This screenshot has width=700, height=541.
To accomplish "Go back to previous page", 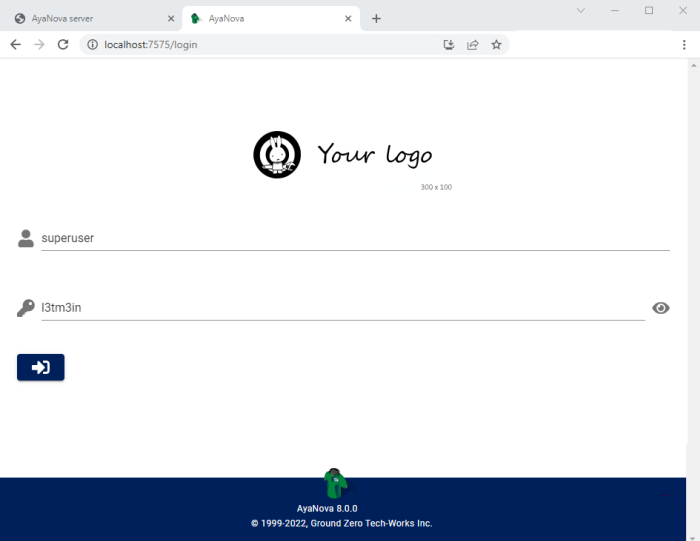I will [16, 45].
